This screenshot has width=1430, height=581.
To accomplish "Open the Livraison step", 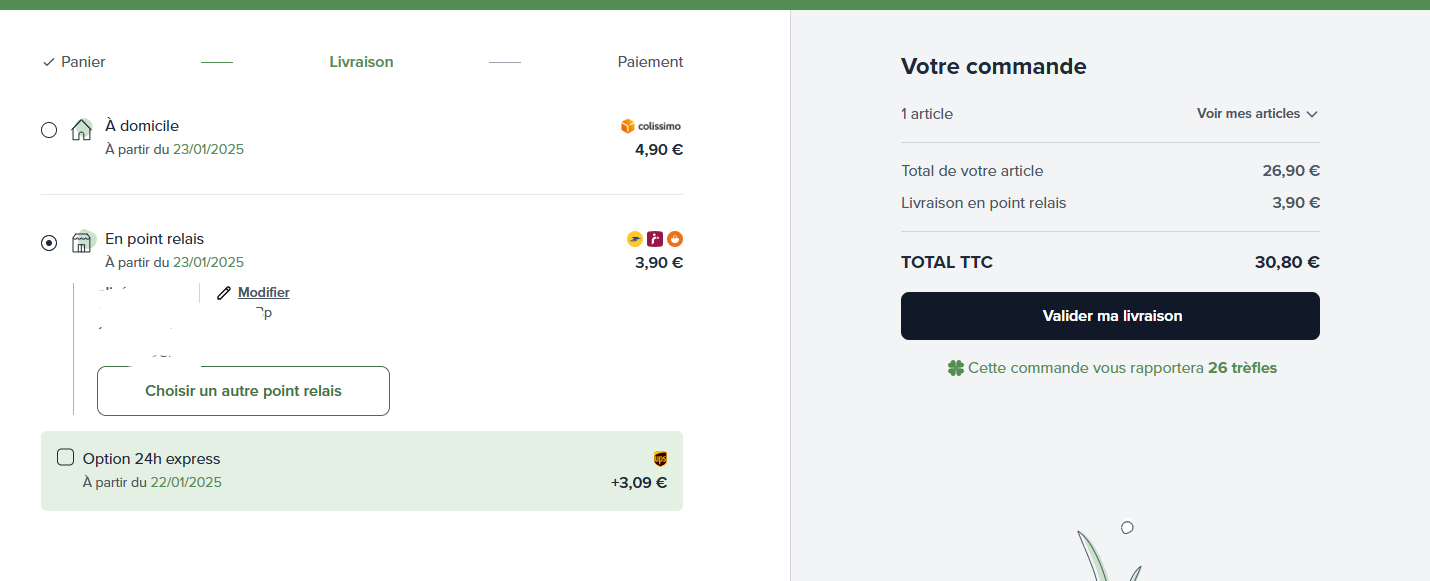I will pyautogui.click(x=361, y=62).
